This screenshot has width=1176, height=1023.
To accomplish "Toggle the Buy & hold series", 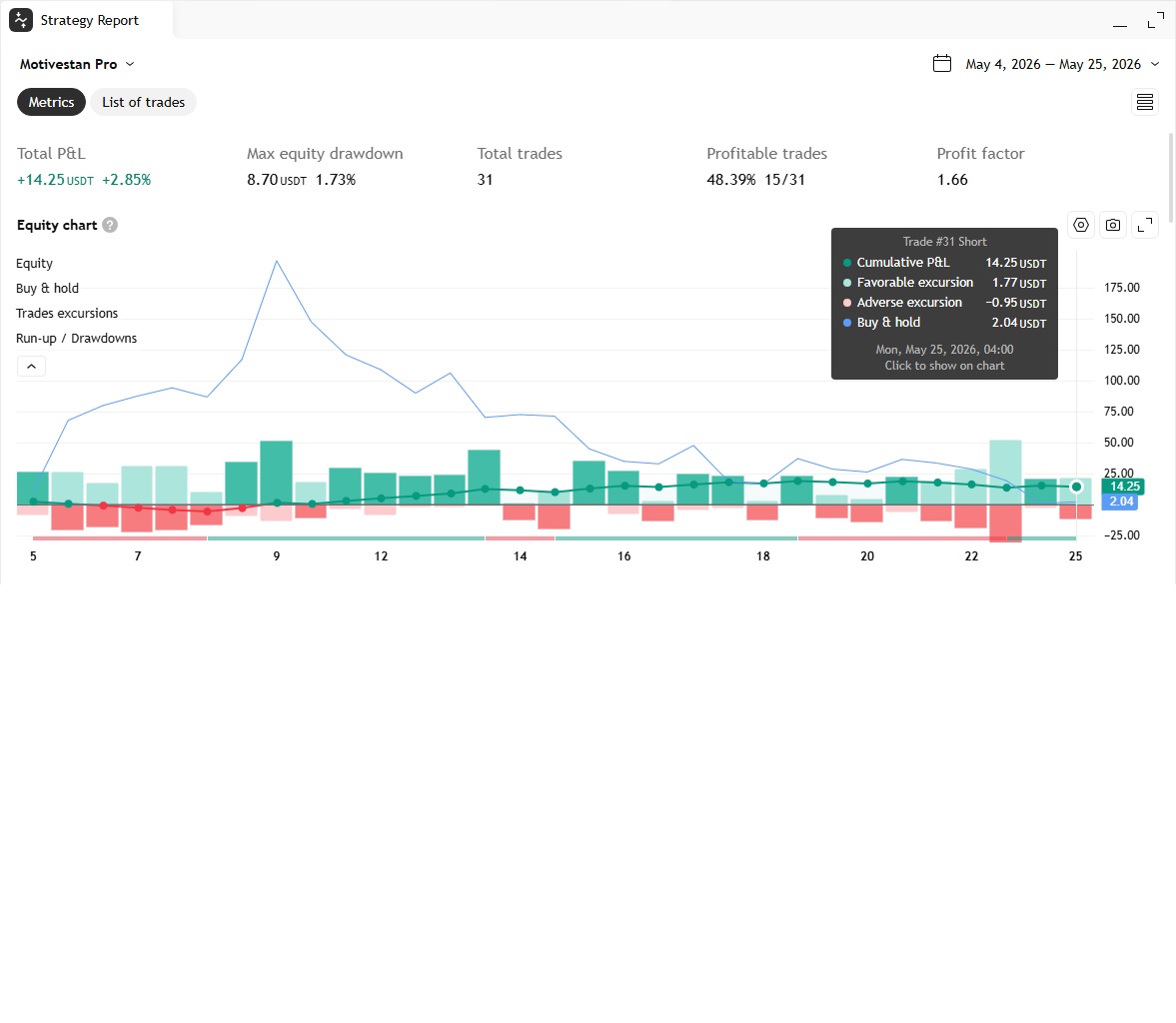I will tap(47, 288).
